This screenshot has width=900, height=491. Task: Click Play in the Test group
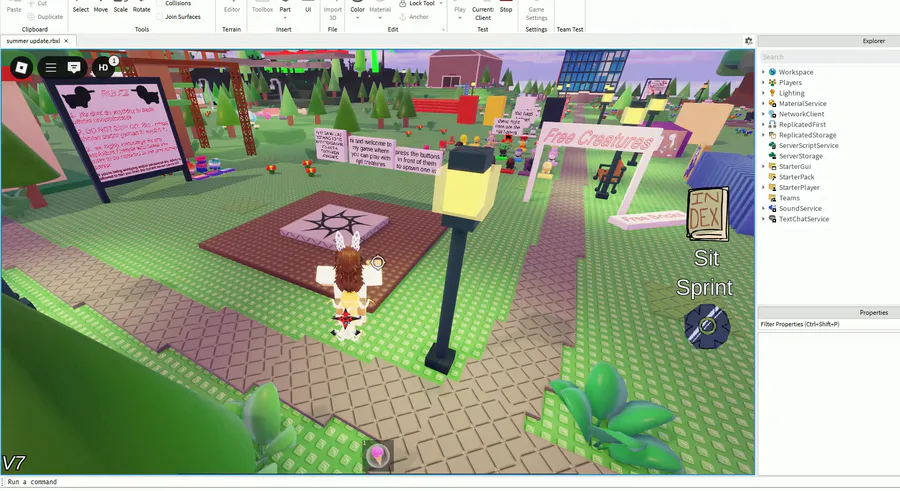[x=460, y=7]
